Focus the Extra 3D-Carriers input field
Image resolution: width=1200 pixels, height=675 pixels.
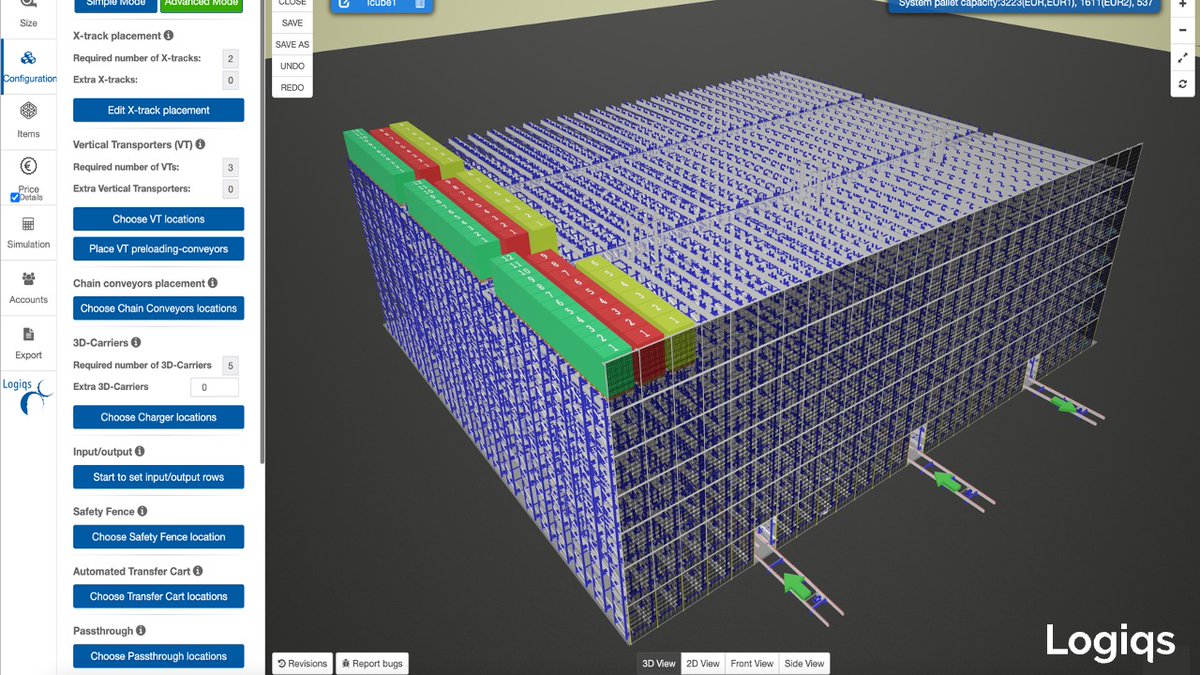point(214,387)
